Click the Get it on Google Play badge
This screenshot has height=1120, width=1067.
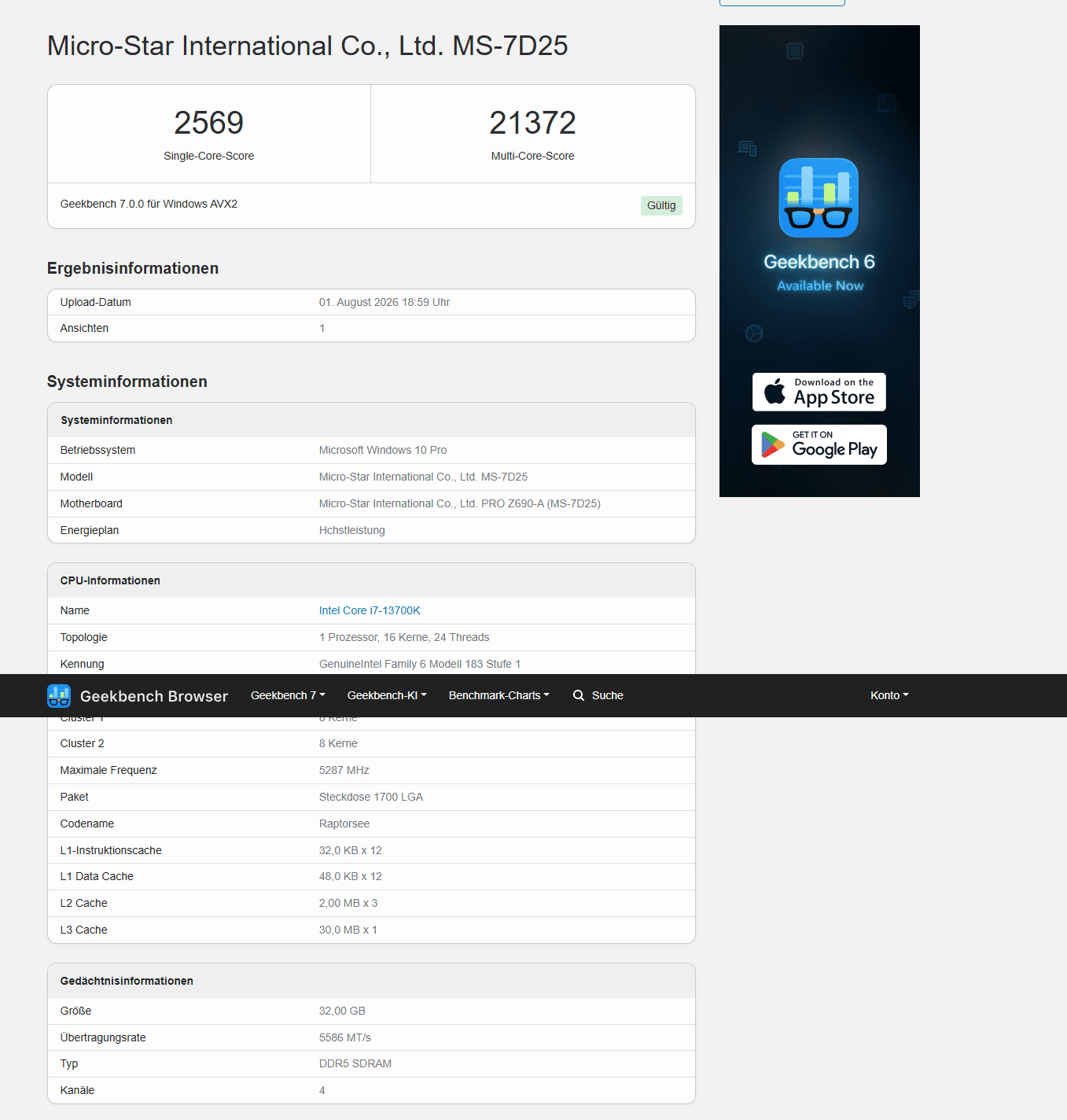(x=819, y=445)
